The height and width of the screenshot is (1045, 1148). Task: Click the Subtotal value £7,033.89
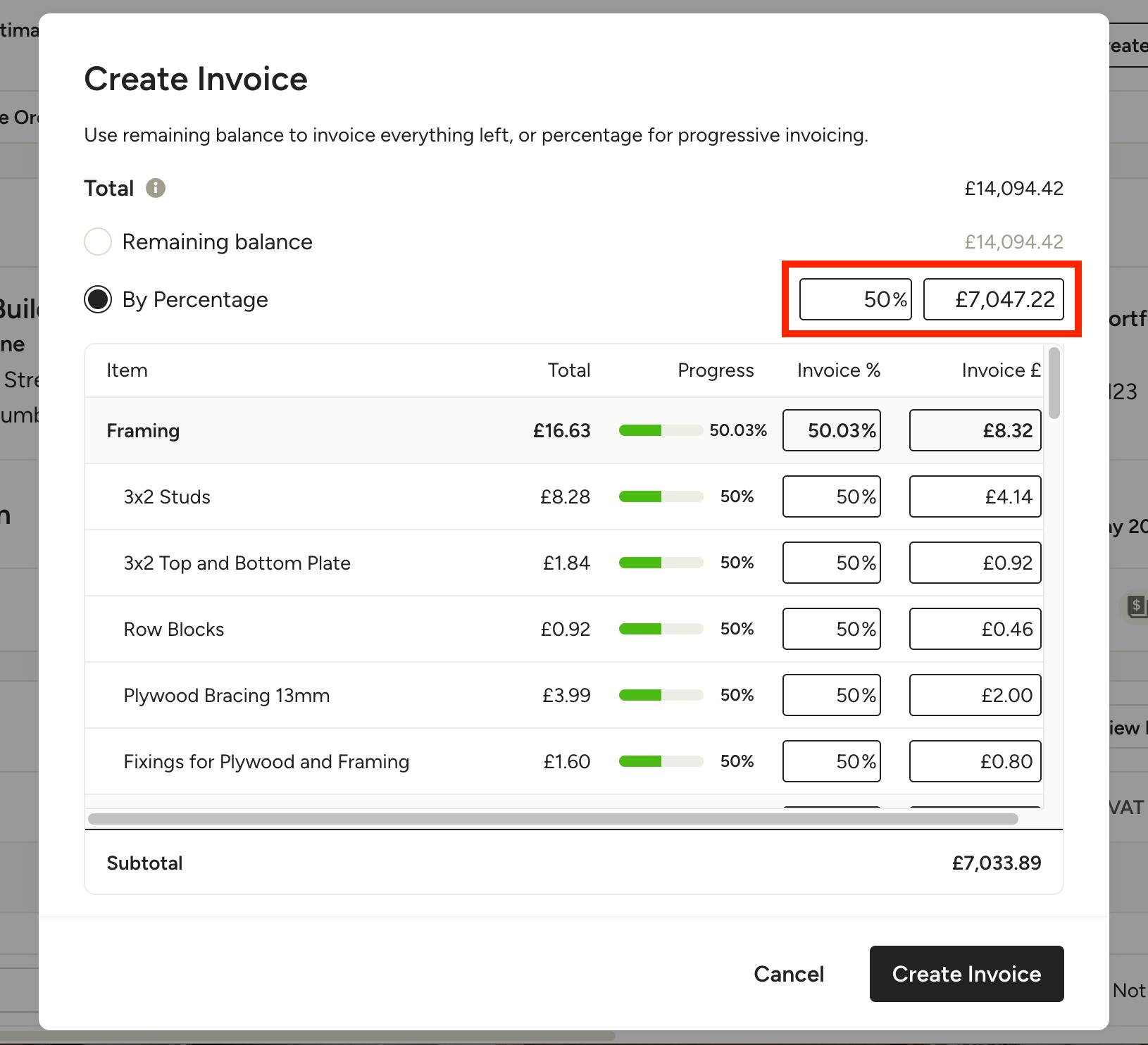point(997,863)
